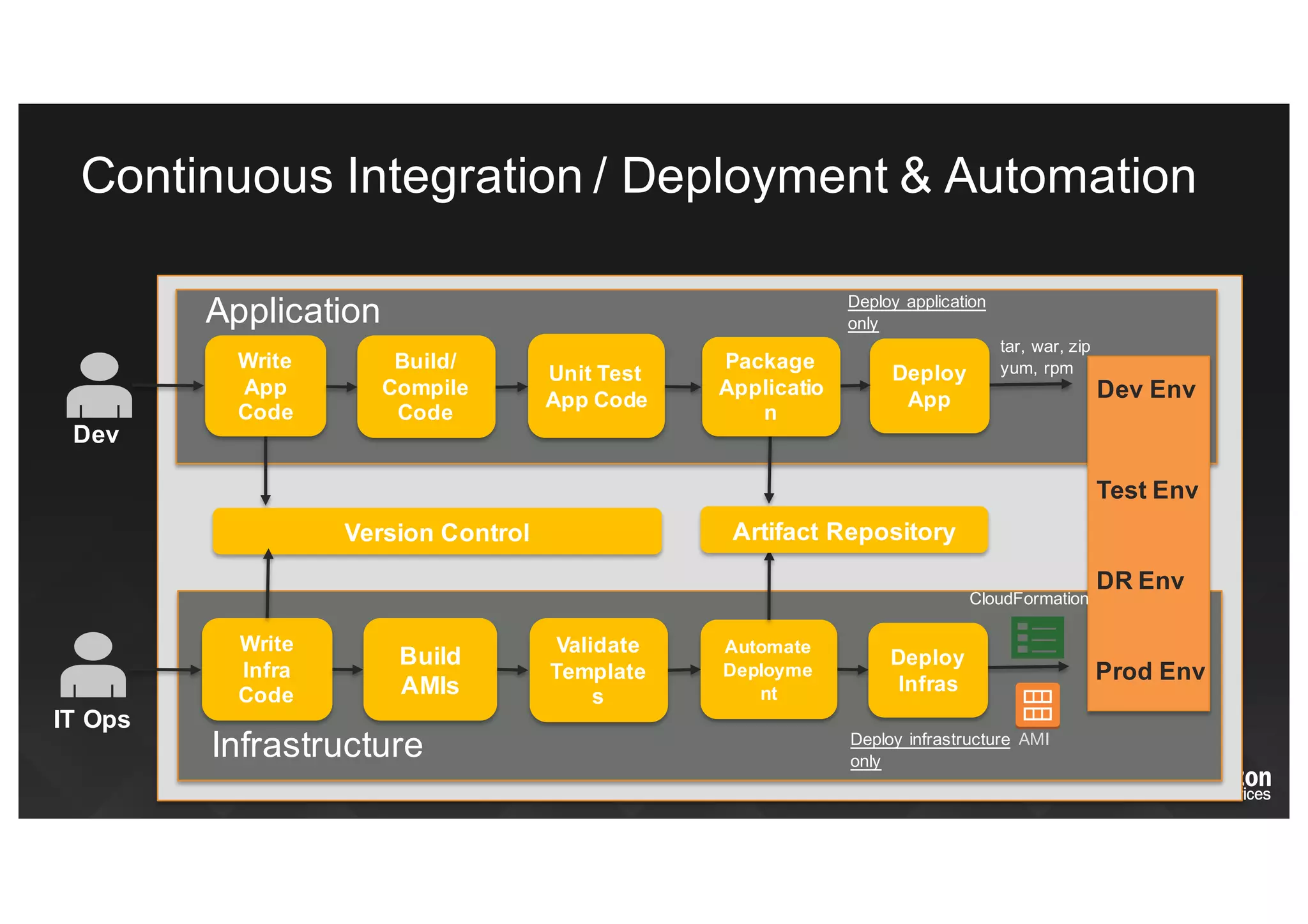Click the Dev person icon
Viewport: 1308px width, 924px height.
point(99,385)
